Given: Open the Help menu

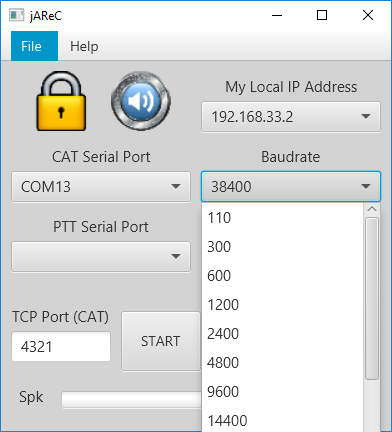Looking at the screenshot, I should point(84,46).
